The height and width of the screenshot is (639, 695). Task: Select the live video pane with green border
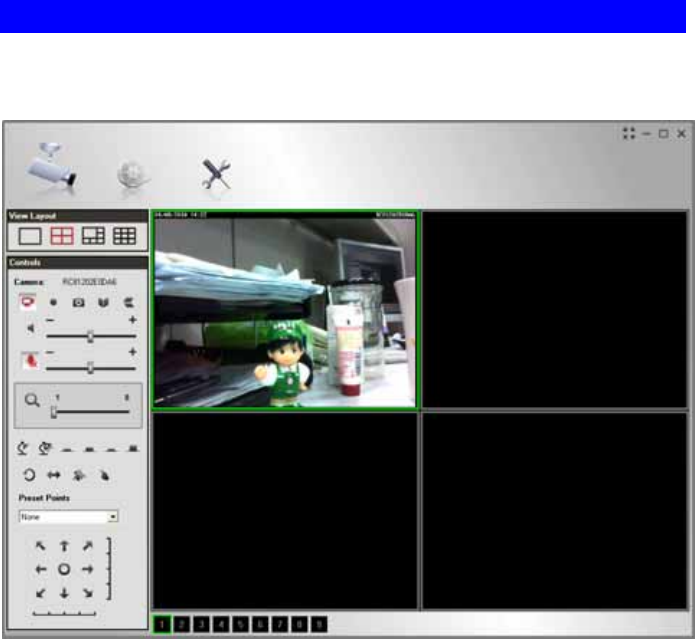pyautogui.click(x=285, y=310)
